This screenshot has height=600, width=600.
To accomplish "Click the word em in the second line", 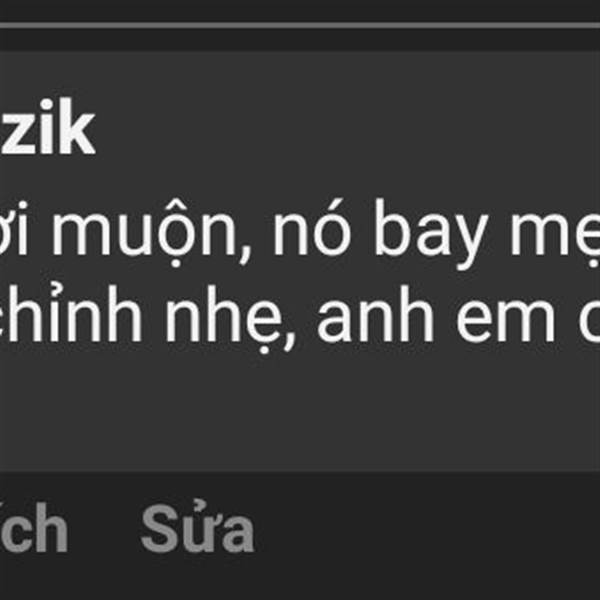I will [506, 321].
